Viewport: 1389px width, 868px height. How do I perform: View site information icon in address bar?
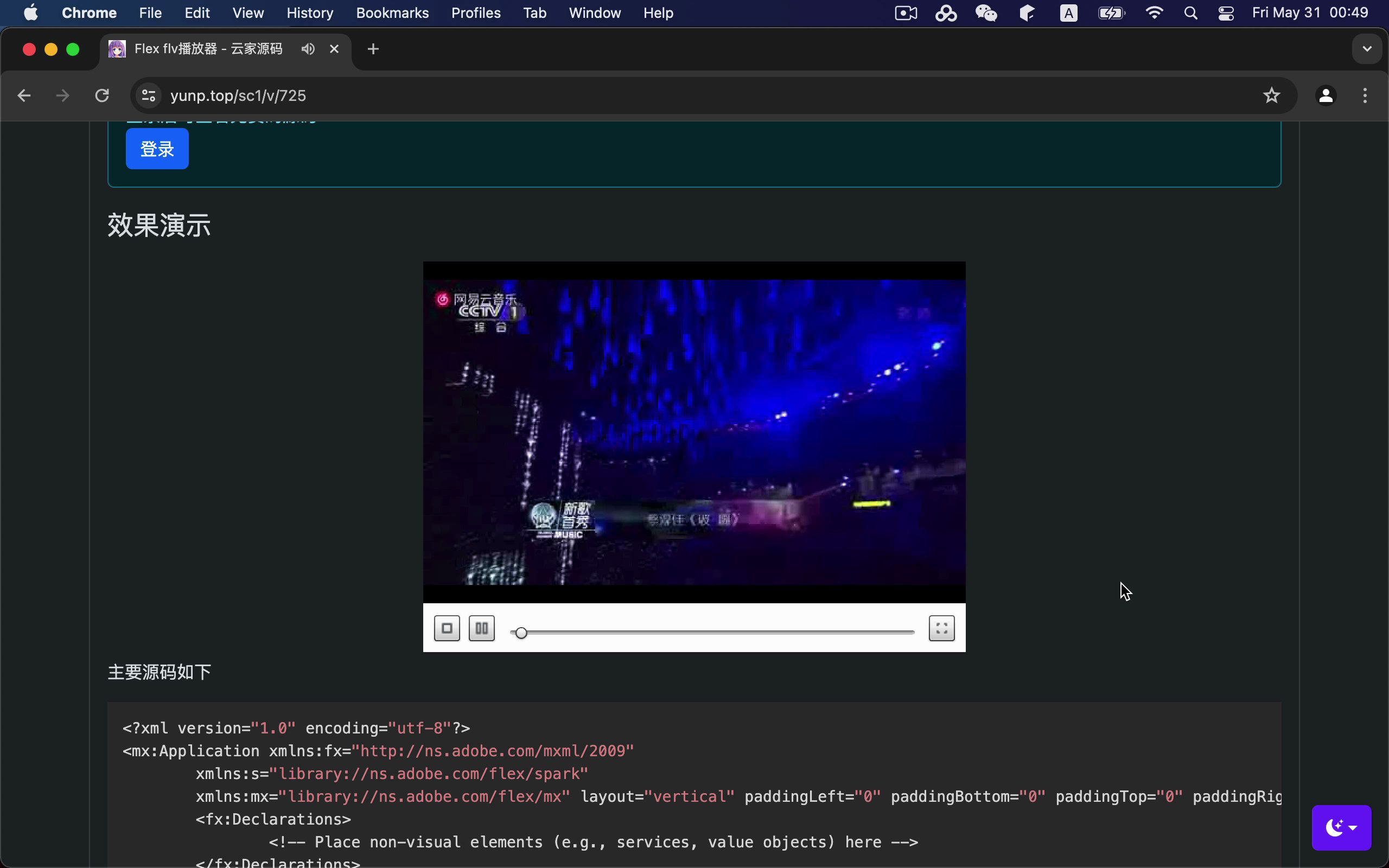pyautogui.click(x=149, y=95)
